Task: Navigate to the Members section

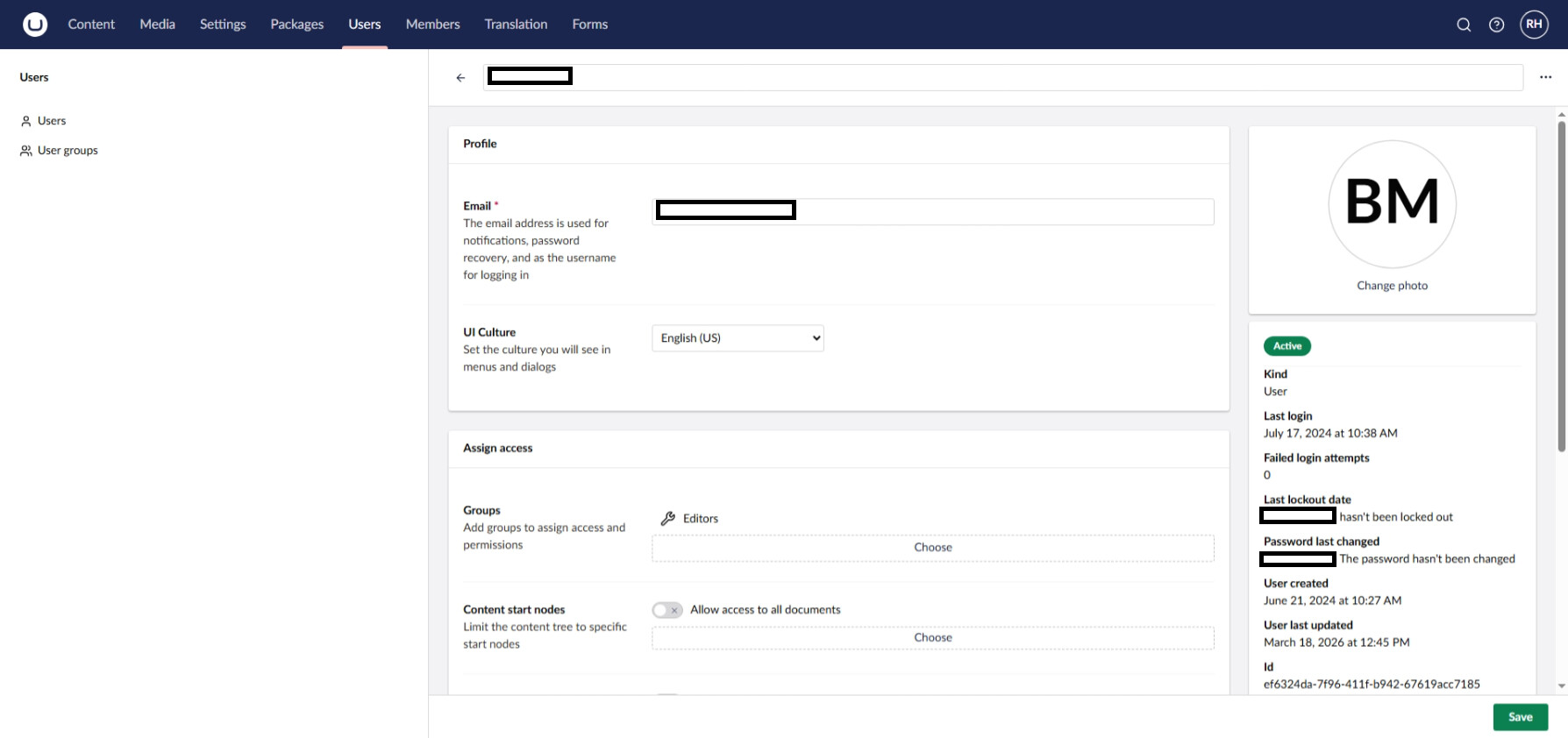Action: (x=432, y=25)
